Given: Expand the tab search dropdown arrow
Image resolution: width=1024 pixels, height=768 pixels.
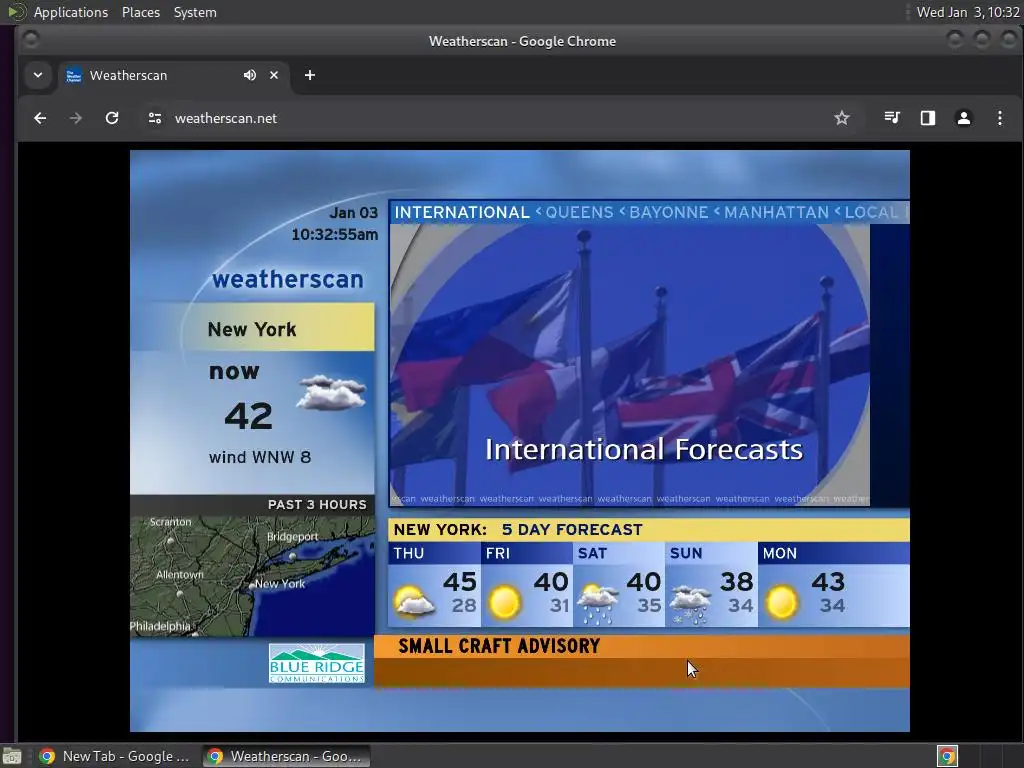Looking at the screenshot, I should 38,75.
